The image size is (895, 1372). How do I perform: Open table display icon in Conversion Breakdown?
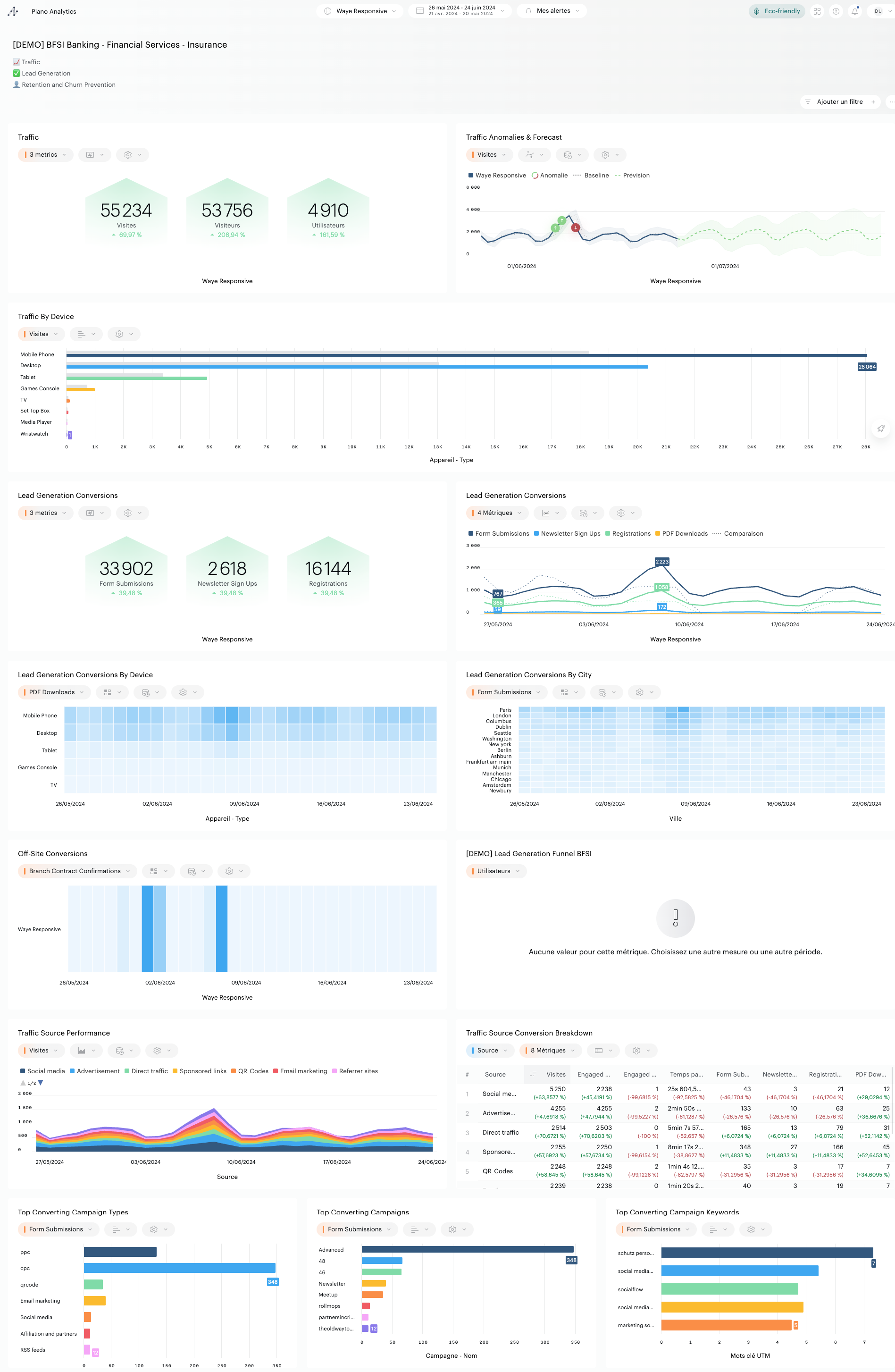(604, 1050)
